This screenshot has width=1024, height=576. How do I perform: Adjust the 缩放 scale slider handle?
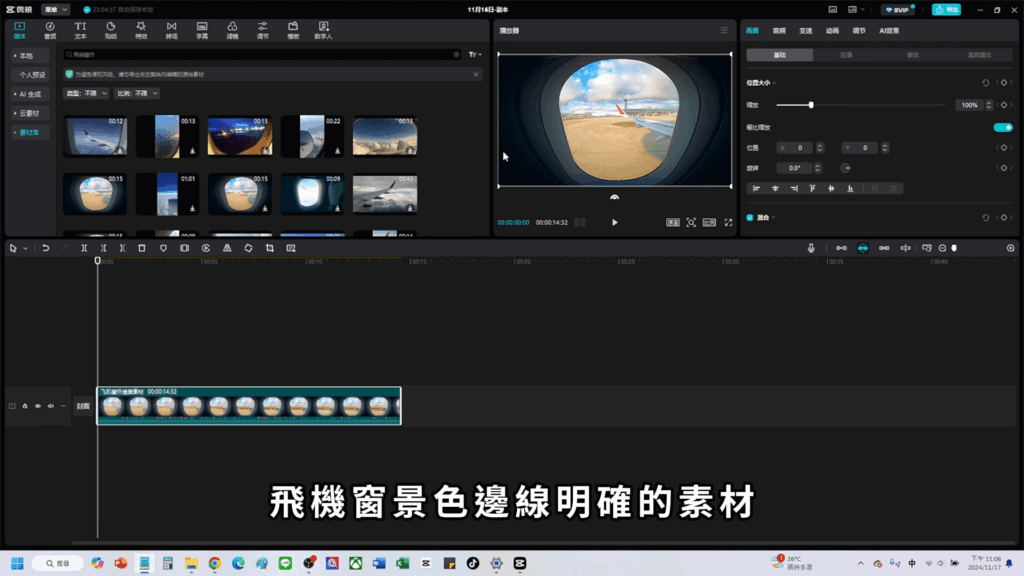coord(811,105)
